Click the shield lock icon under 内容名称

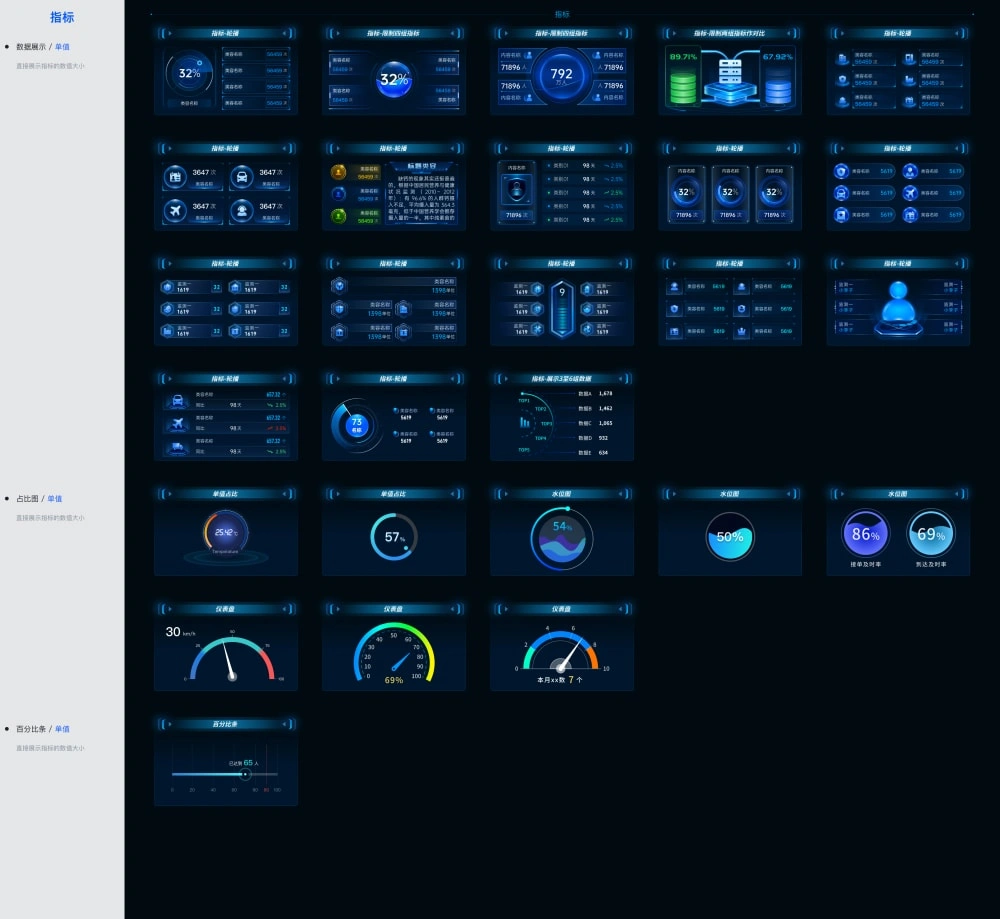click(514, 190)
